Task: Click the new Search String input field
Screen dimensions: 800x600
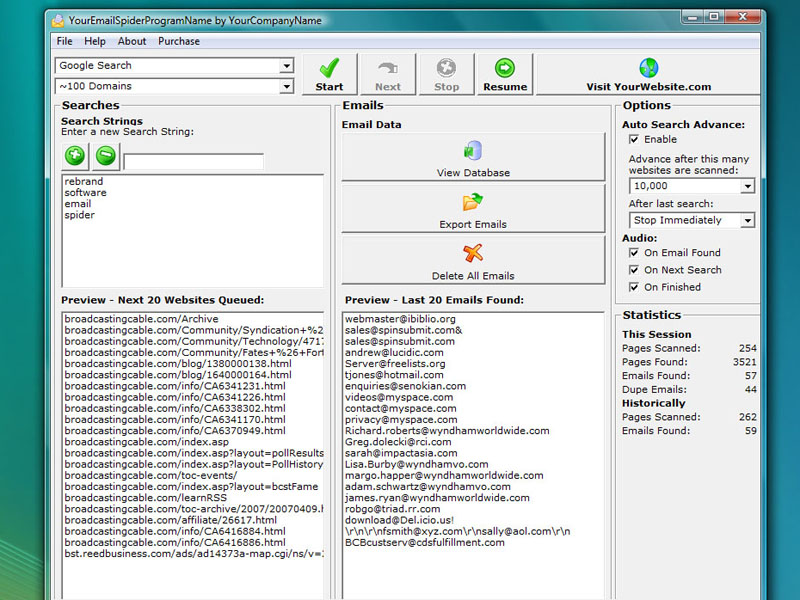Action: [x=193, y=162]
